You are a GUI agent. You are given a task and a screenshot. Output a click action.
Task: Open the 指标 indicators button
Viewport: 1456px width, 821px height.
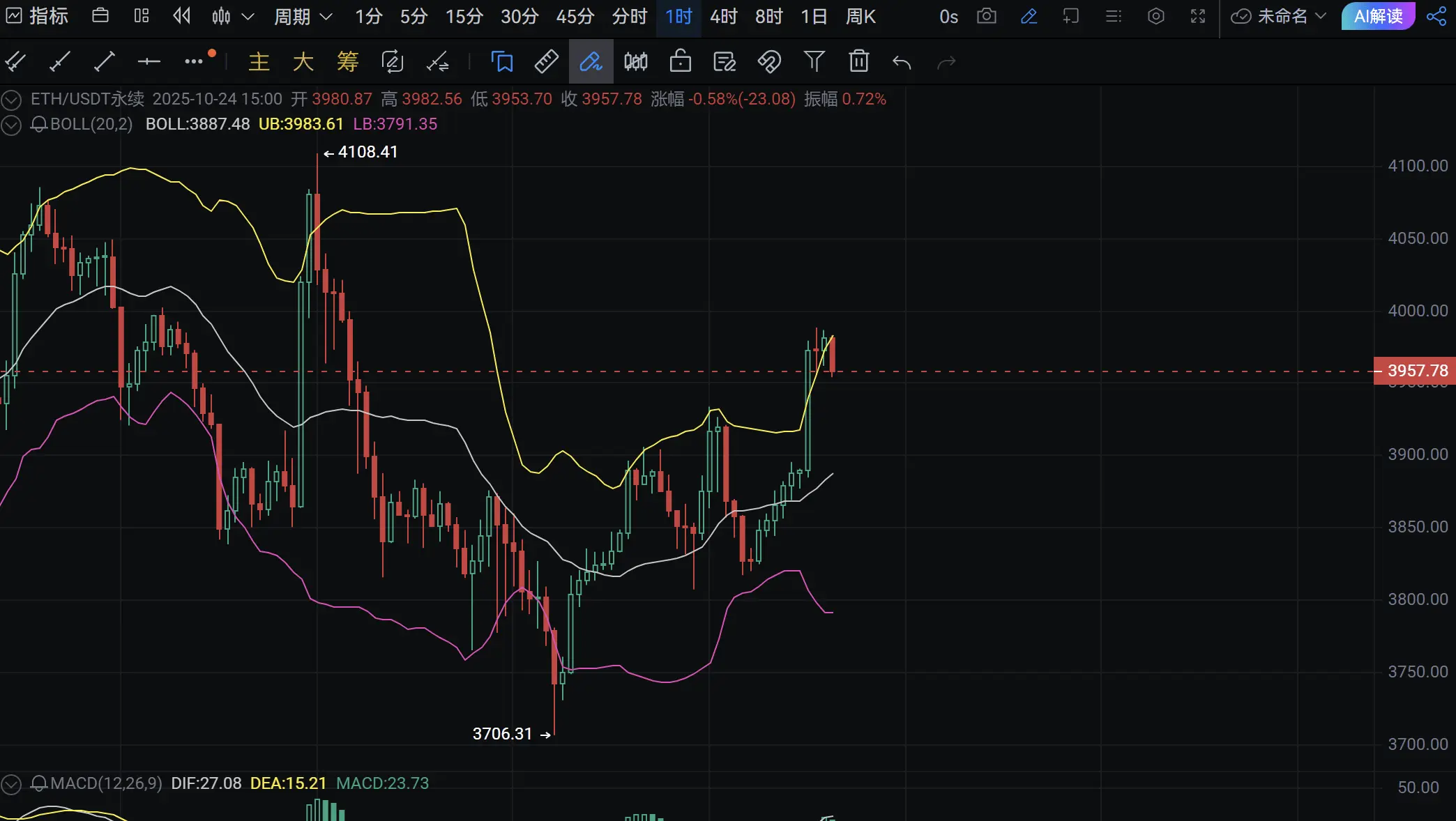38,16
